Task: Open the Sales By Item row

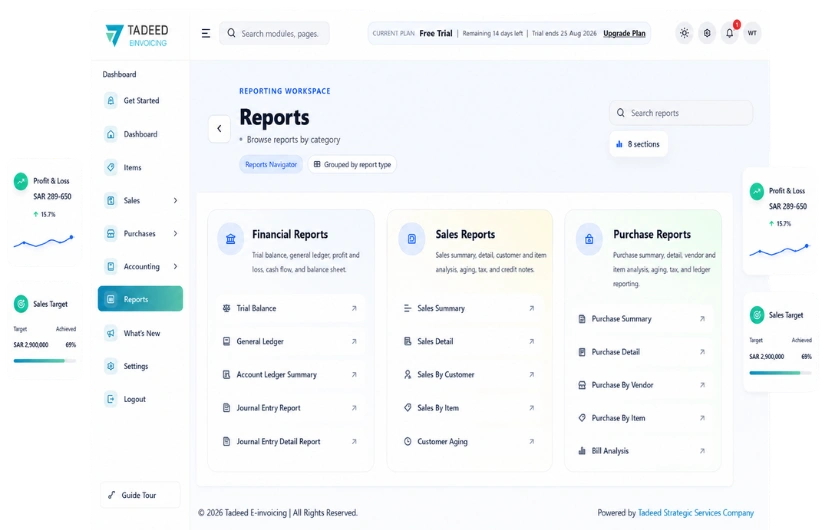Action: tap(470, 408)
